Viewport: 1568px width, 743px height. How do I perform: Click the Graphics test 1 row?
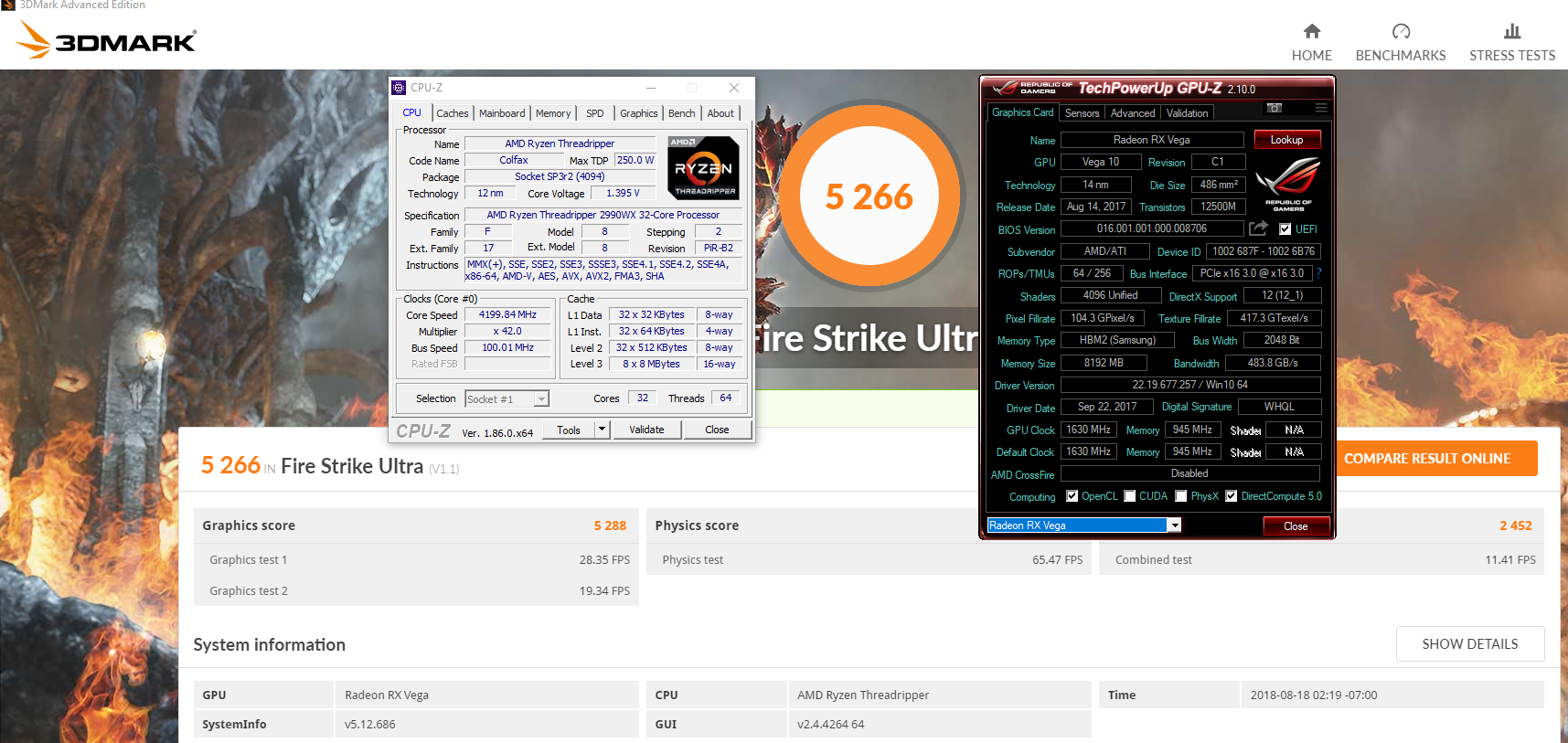[x=417, y=559]
